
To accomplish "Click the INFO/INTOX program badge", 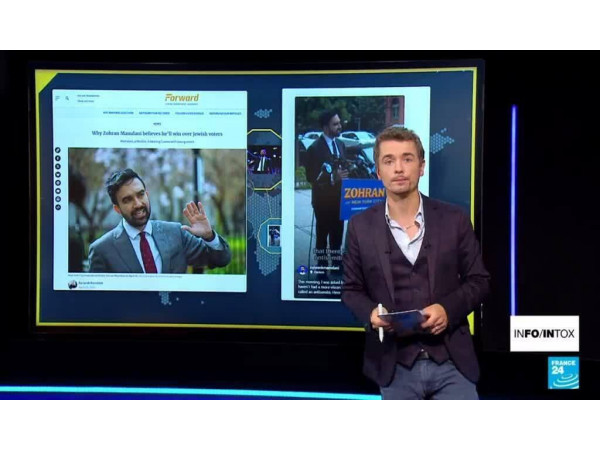I will point(544,333).
